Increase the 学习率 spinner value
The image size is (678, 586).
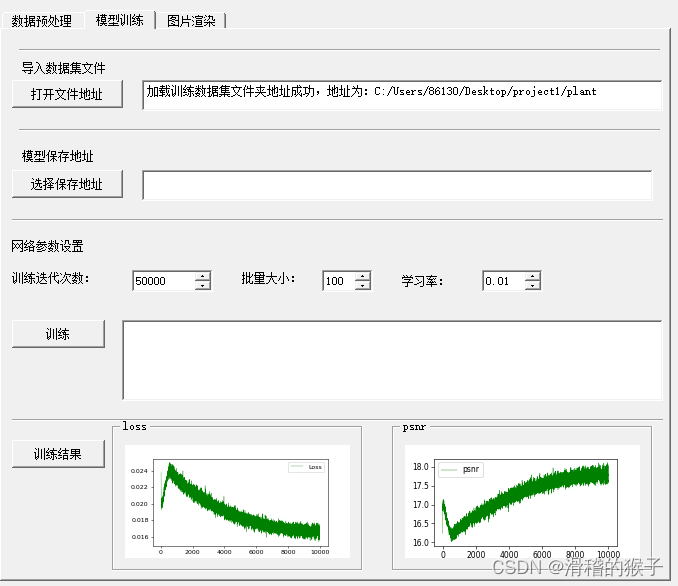tap(533, 276)
